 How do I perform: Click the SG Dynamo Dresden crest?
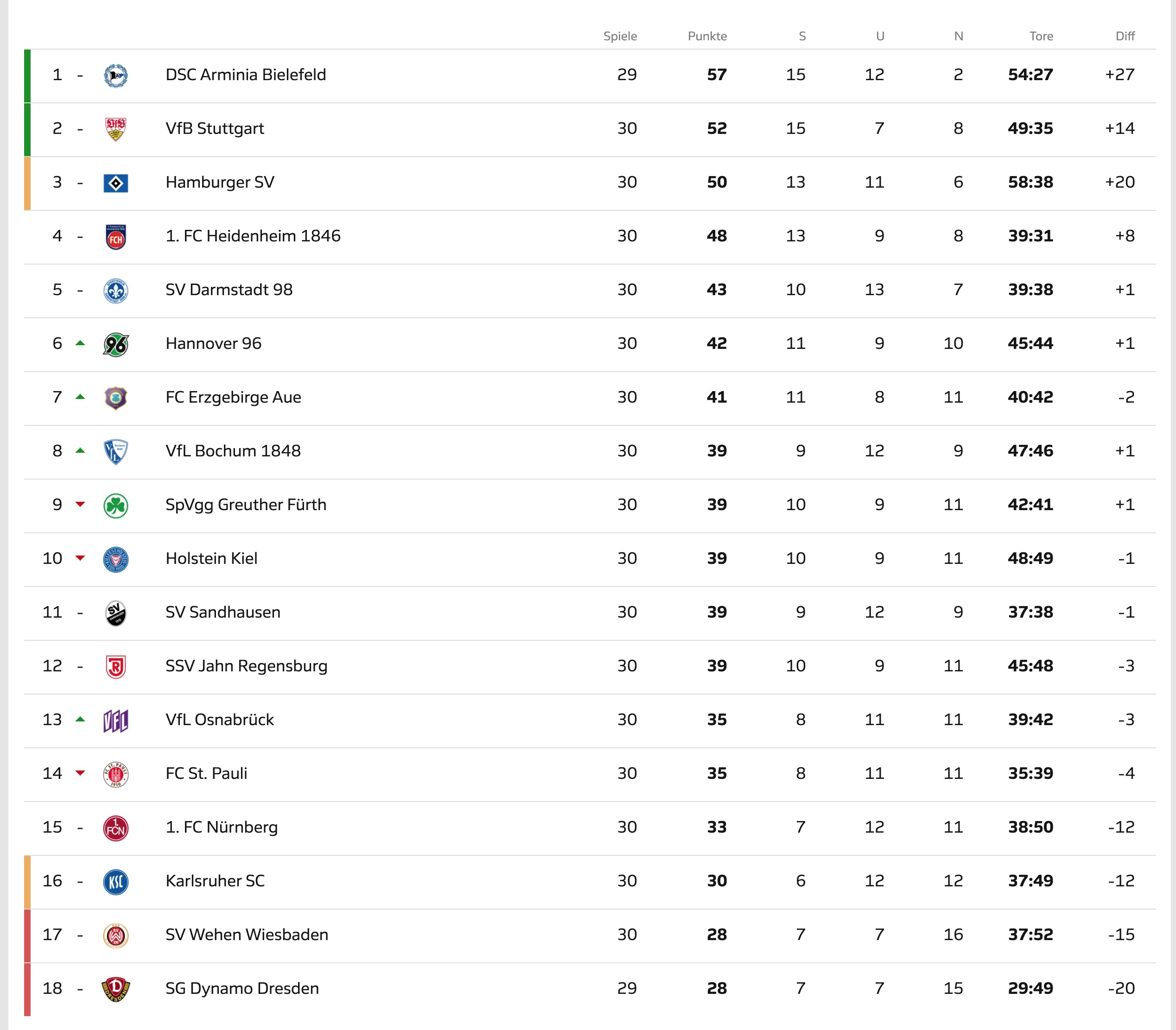click(115, 989)
